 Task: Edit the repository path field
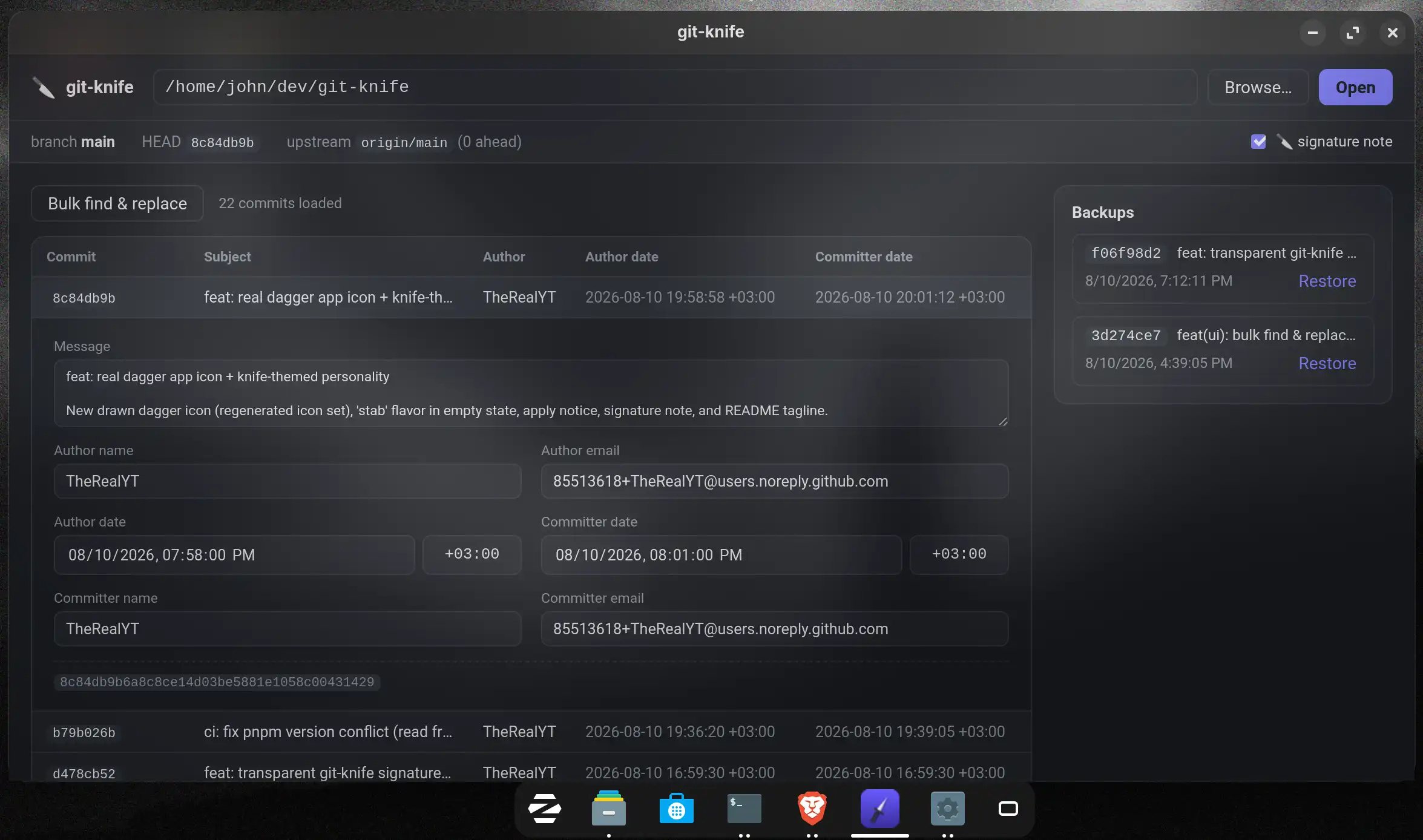pyautogui.click(x=675, y=87)
